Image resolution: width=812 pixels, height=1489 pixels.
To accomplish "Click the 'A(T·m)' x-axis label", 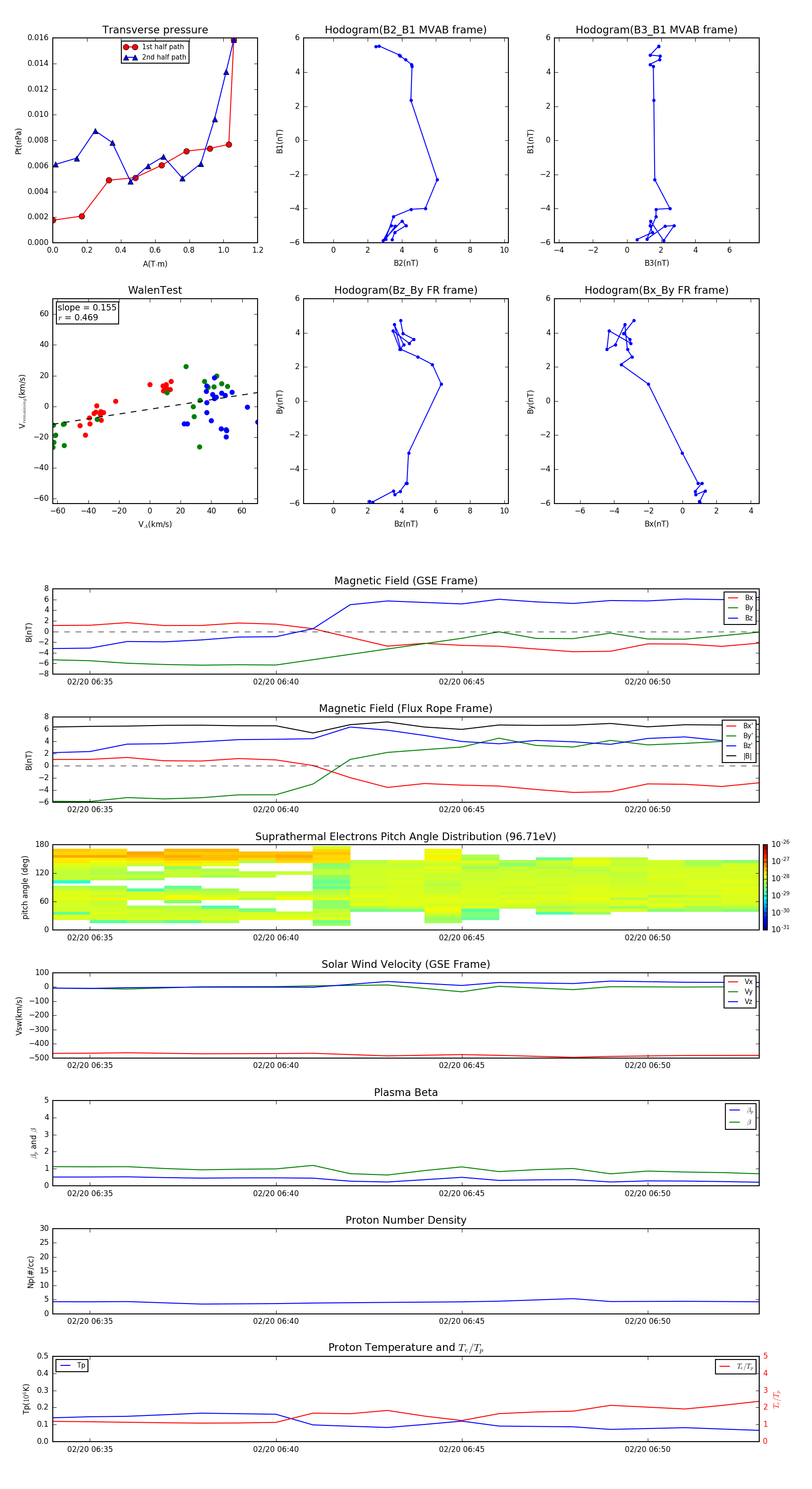I will coord(155,264).
